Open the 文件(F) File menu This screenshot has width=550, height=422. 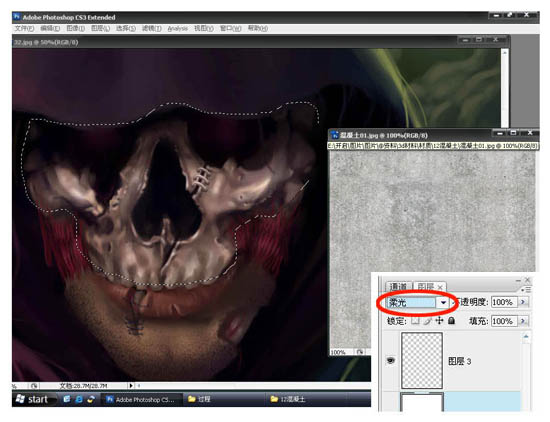(x=24, y=28)
